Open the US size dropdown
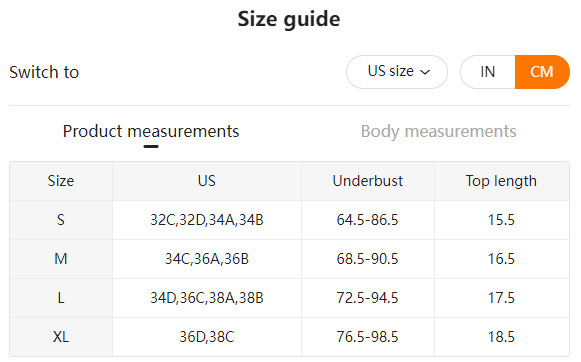 point(396,72)
